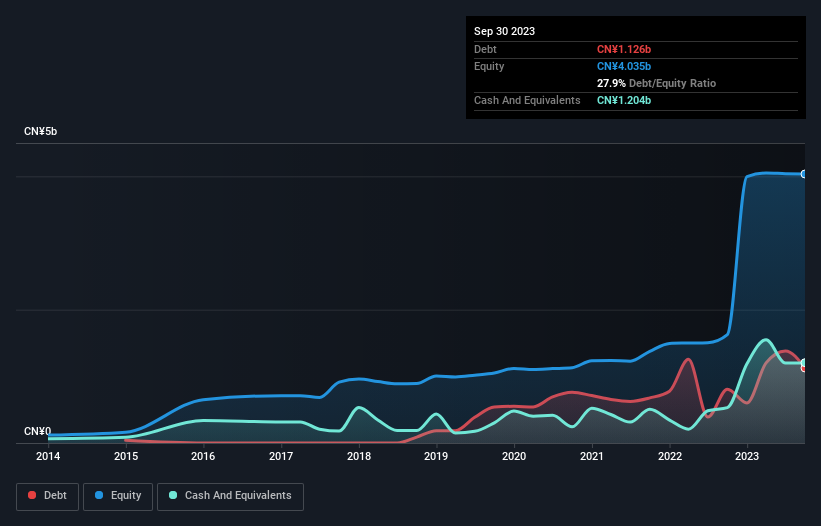Screen dimensions: 821x526
Task: Click the blue Equity legend dot
Action: pos(98,495)
